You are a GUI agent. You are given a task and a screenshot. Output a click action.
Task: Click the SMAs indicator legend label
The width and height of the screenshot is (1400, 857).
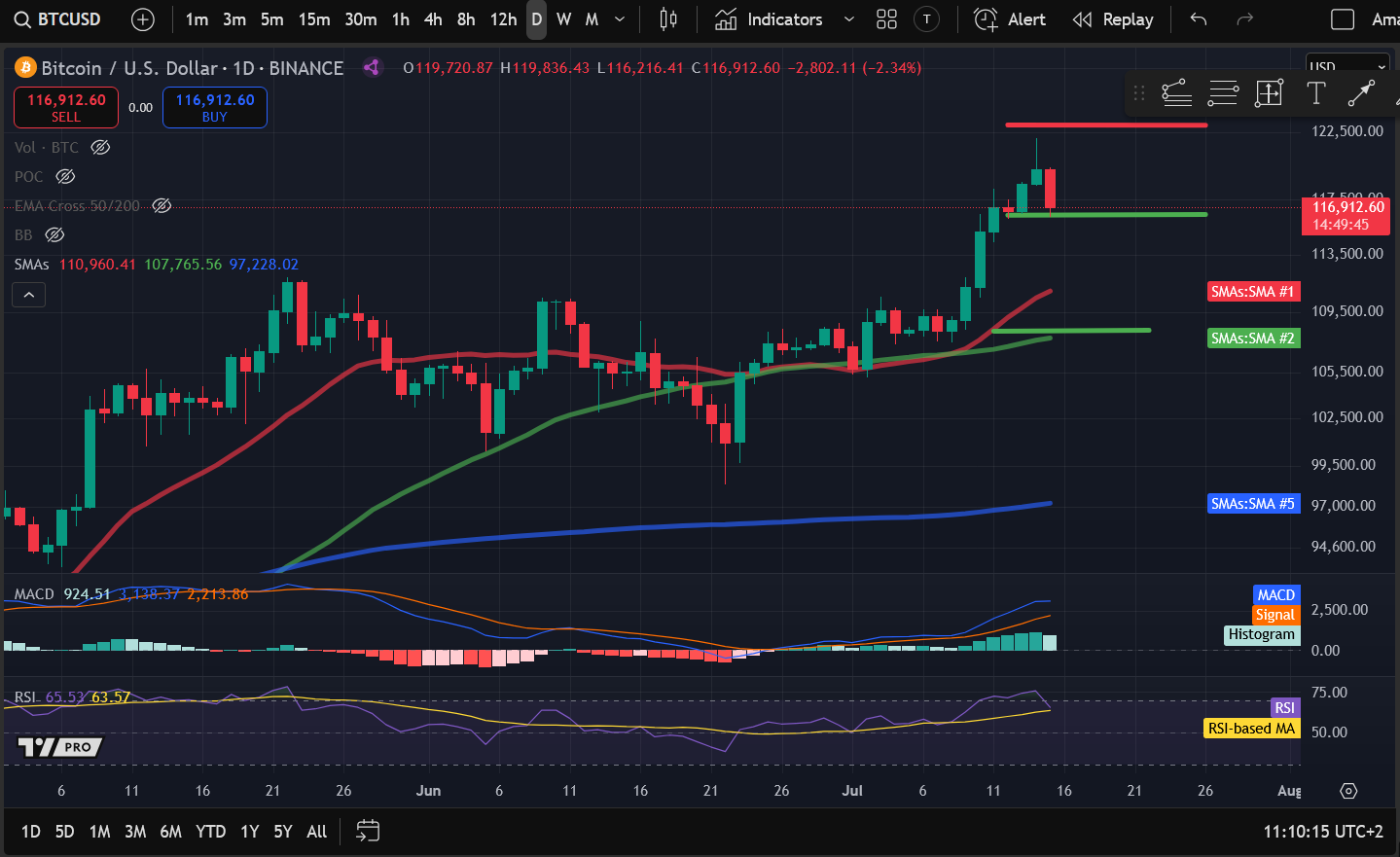31,265
